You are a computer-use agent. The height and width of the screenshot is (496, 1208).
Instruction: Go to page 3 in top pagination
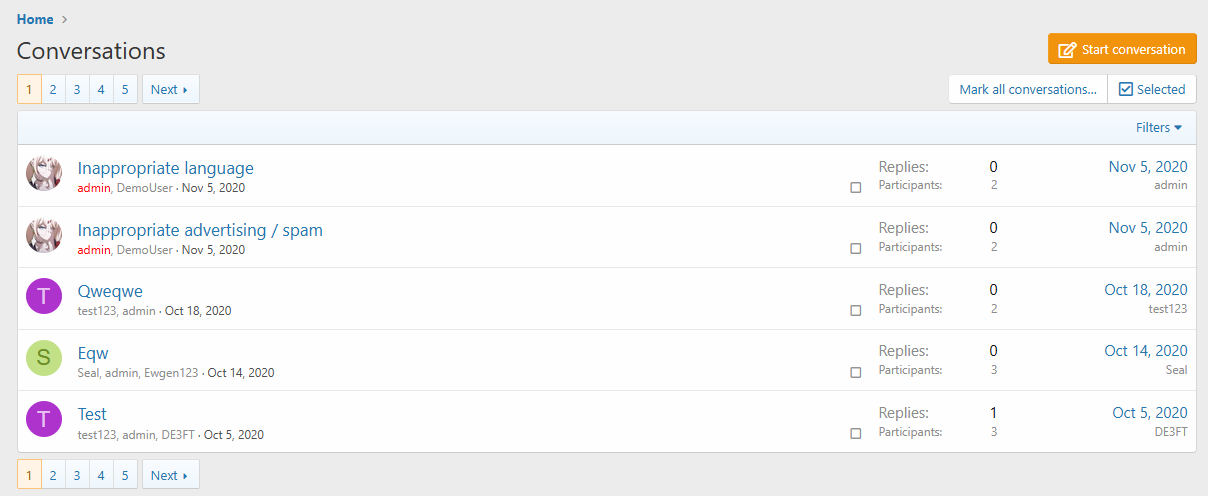coord(77,90)
